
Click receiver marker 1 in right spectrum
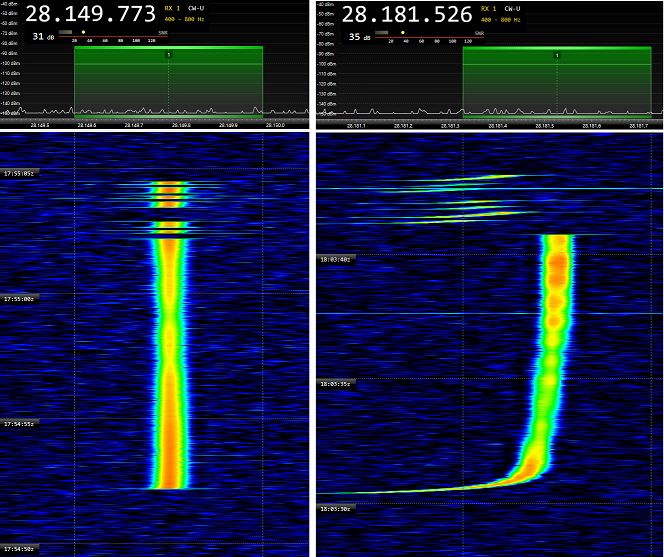tap(556, 55)
